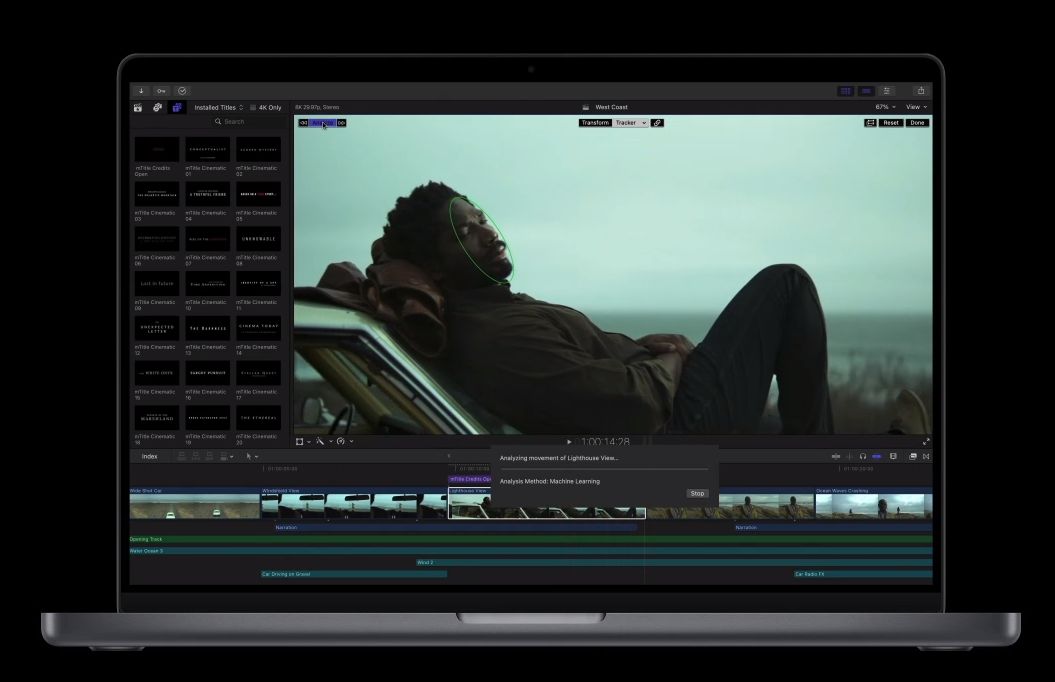Toggle the browser panel visibility button
Image resolution: width=1055 pixels, height=682 pixels.
pos(845,91)
